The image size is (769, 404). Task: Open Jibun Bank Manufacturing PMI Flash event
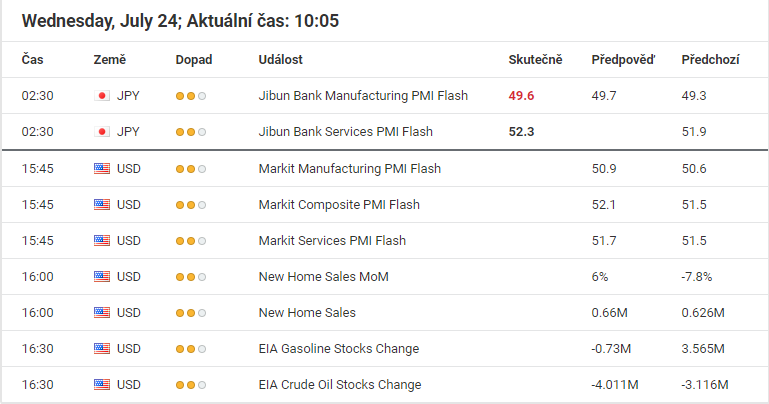click(x=363, y=96)
